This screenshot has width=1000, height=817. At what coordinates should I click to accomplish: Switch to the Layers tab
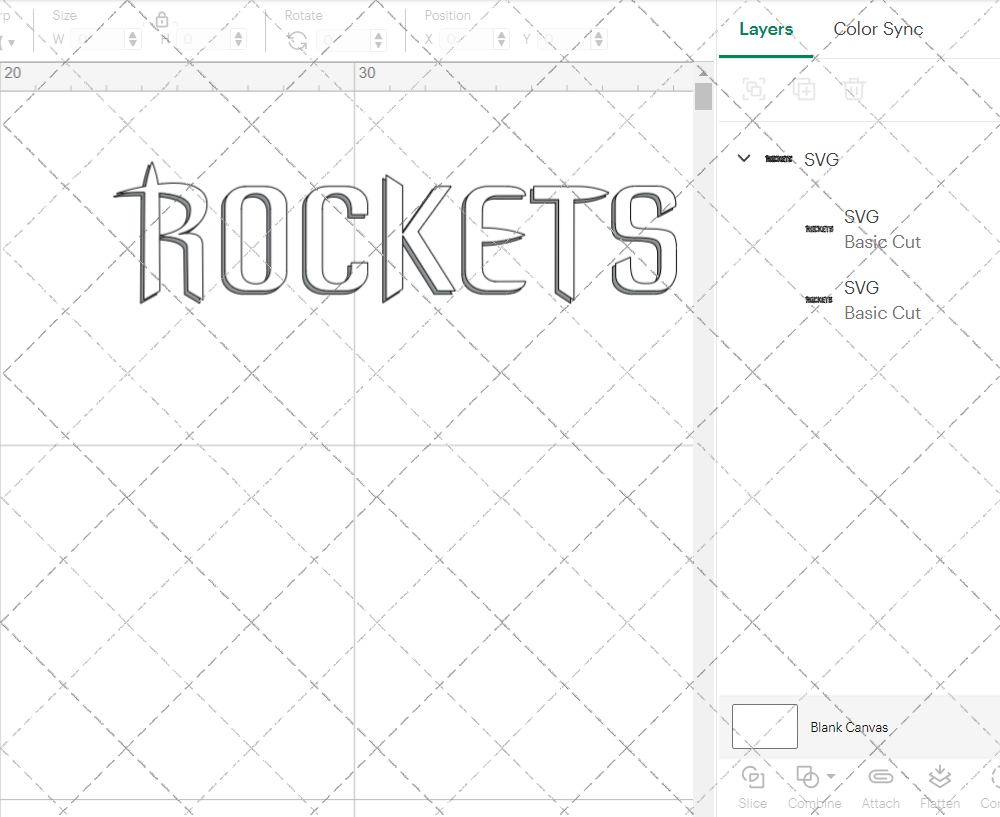coord(766,29)
